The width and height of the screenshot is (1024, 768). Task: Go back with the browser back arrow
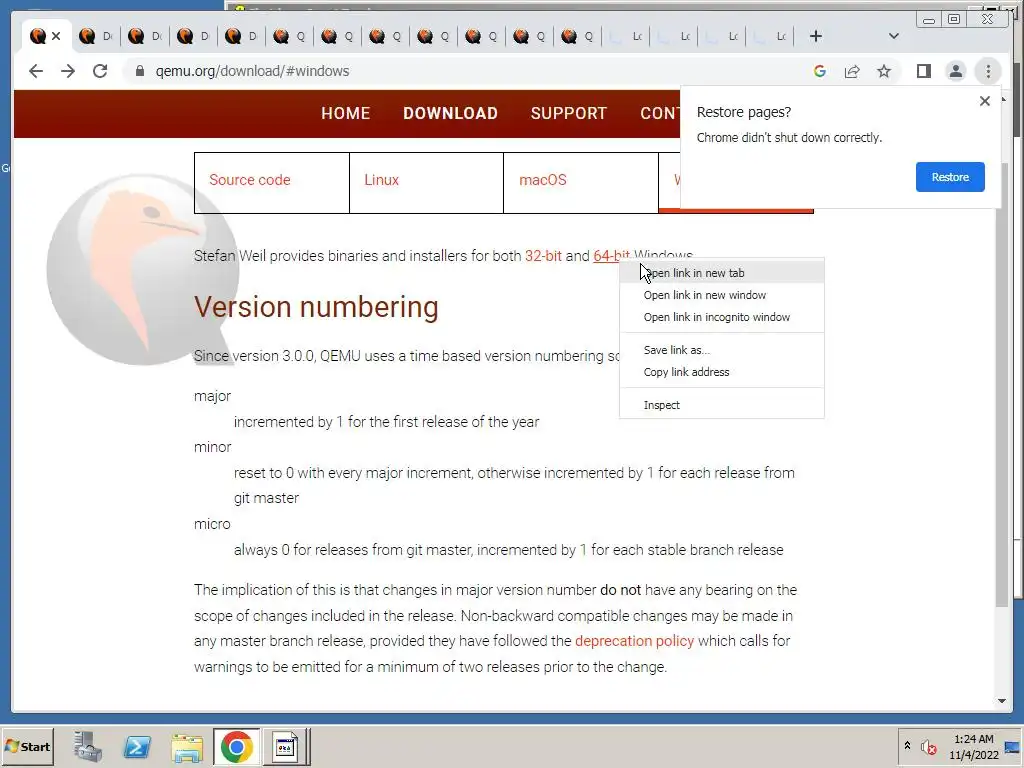[36, 71]
